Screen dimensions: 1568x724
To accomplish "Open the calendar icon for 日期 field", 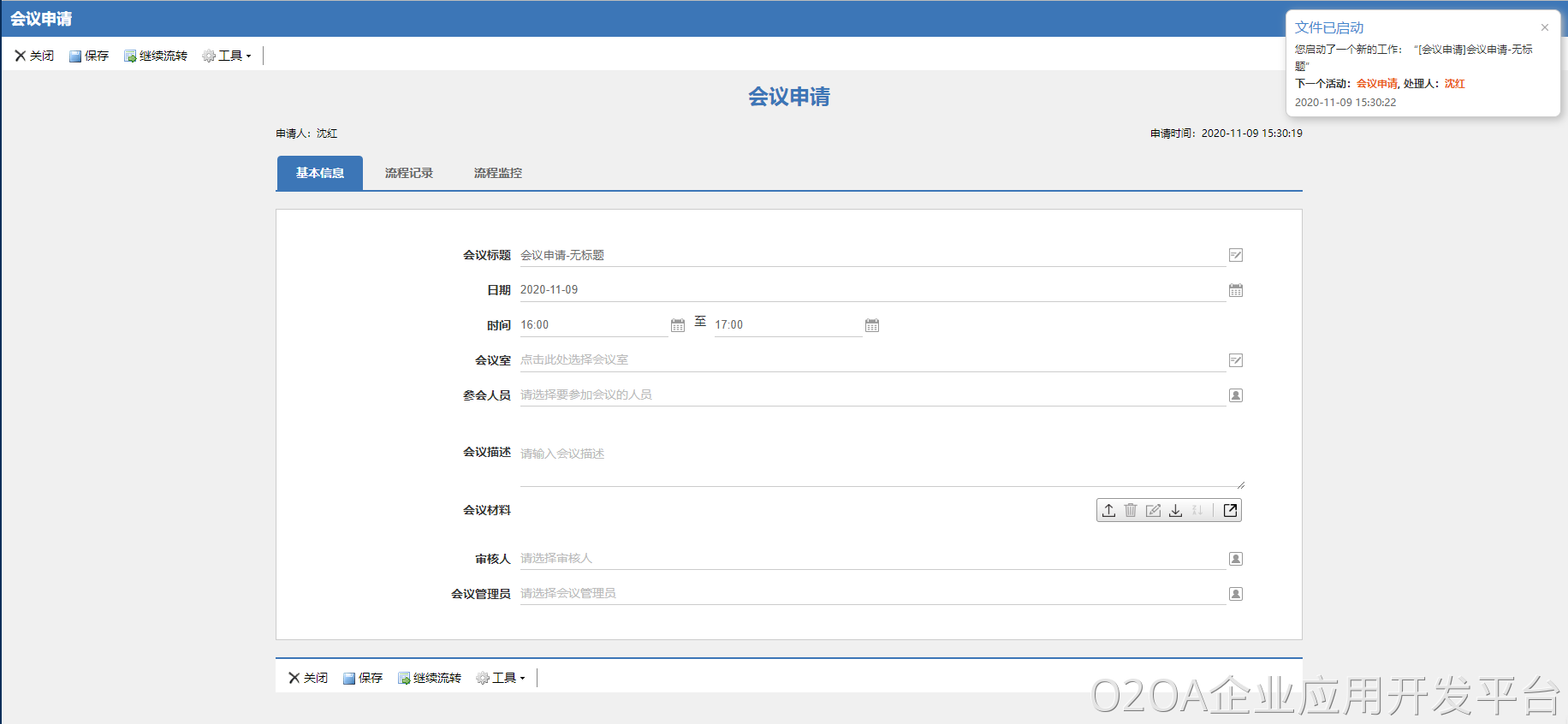I will [x=1236, y=290].
